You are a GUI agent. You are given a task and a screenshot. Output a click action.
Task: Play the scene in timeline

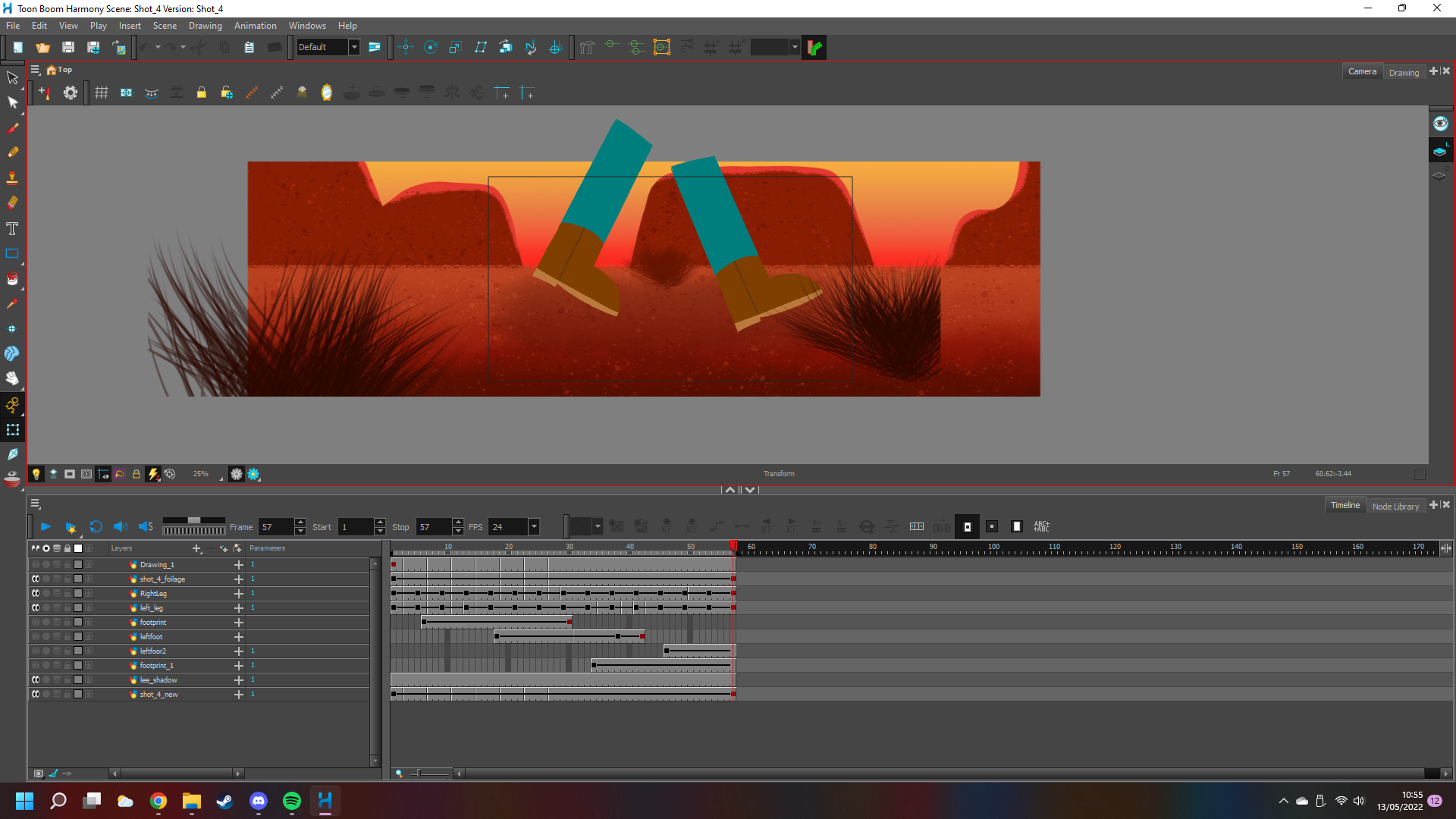45,526
